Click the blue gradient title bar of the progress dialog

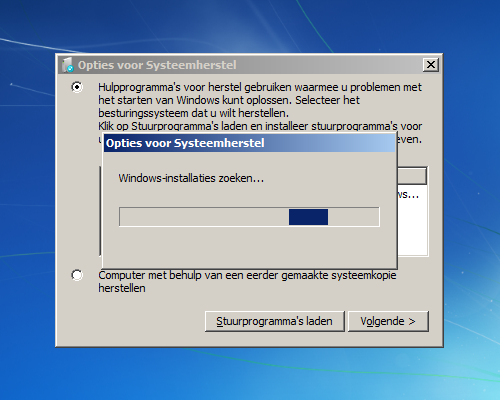tap(249, 143)
